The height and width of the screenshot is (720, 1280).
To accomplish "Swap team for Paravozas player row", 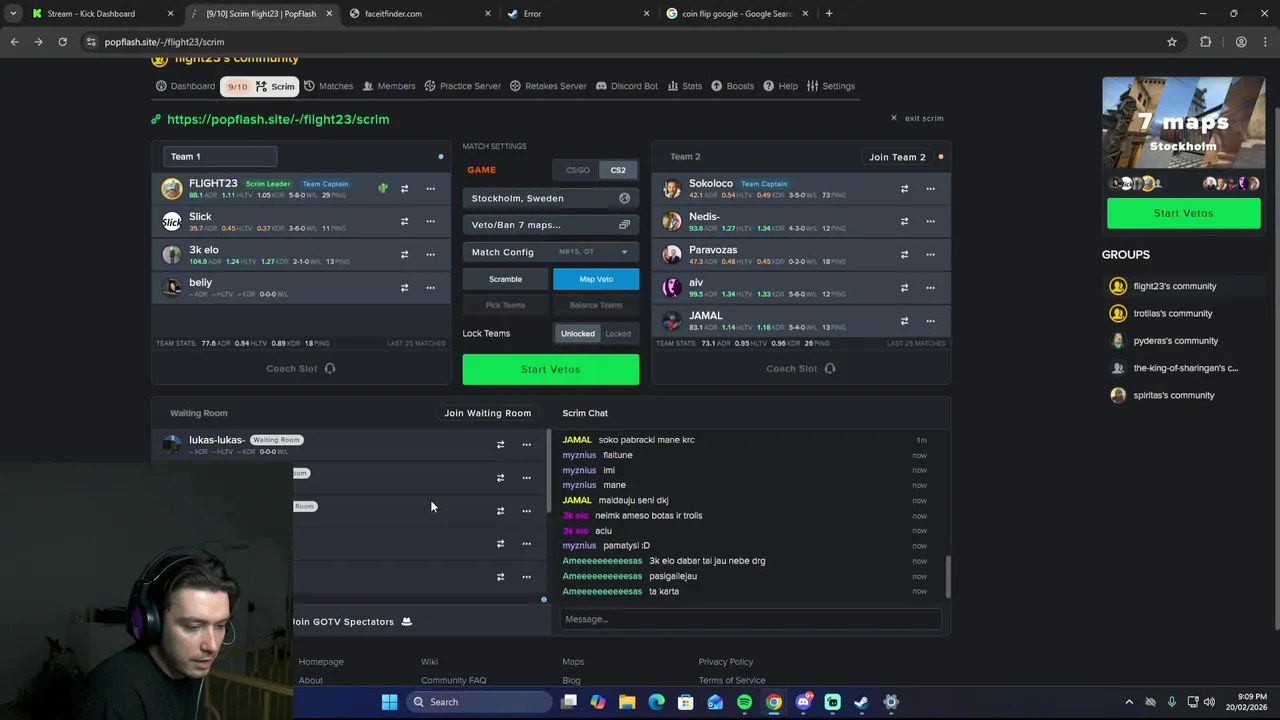I will pyautogui.click(x=904, y=255).
